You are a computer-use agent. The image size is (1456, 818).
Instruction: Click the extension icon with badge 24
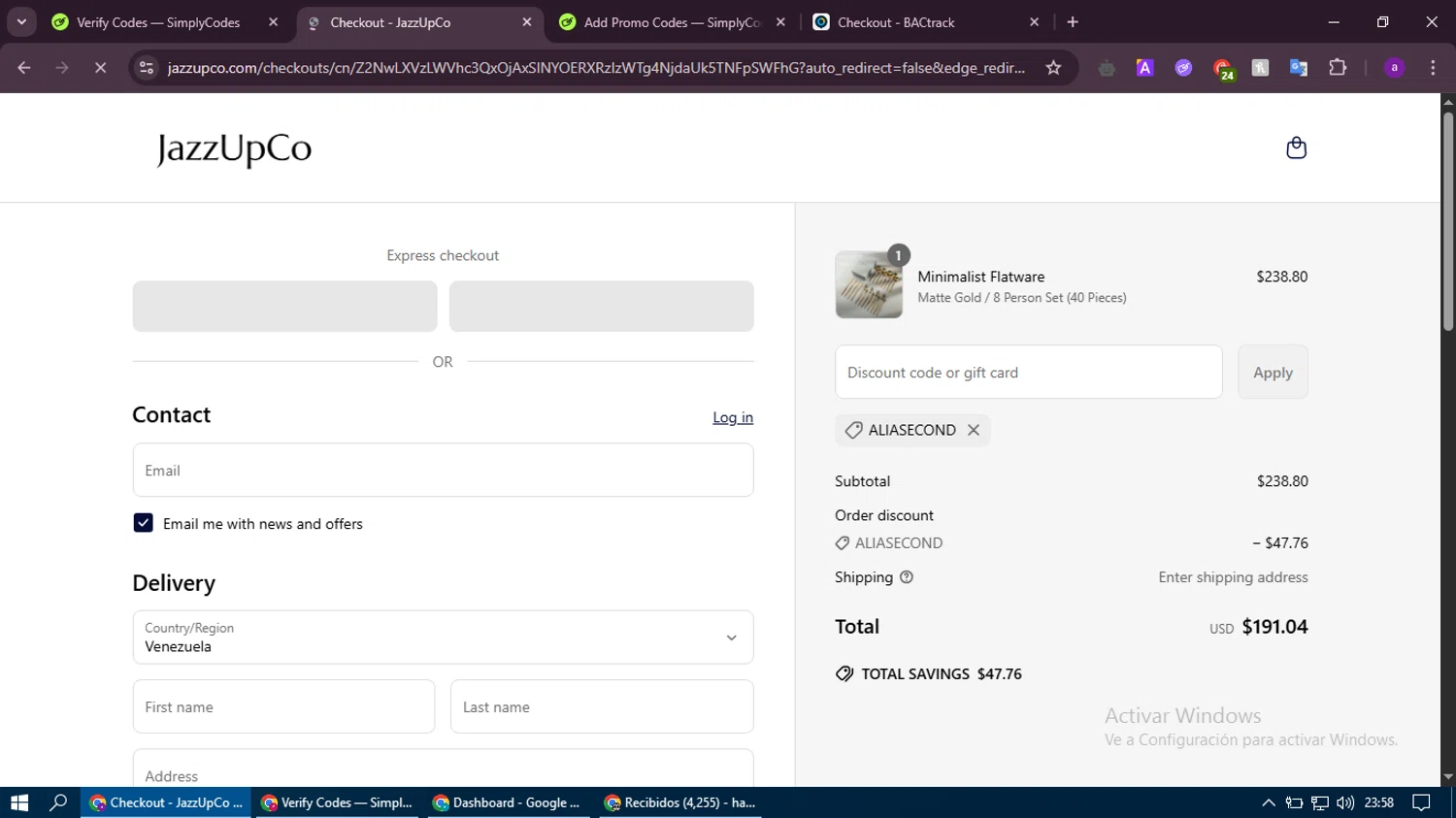coord(1223,69)
